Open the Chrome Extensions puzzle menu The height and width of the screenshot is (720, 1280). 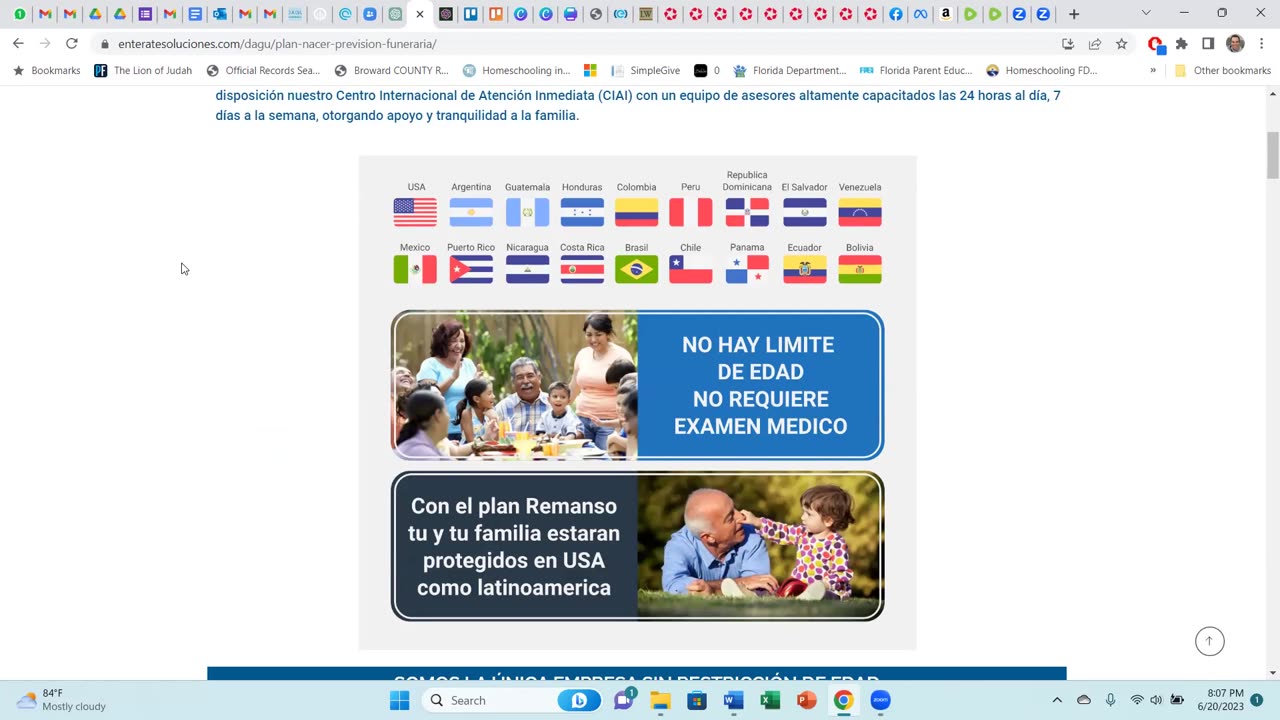click(x=1181, y=44)
